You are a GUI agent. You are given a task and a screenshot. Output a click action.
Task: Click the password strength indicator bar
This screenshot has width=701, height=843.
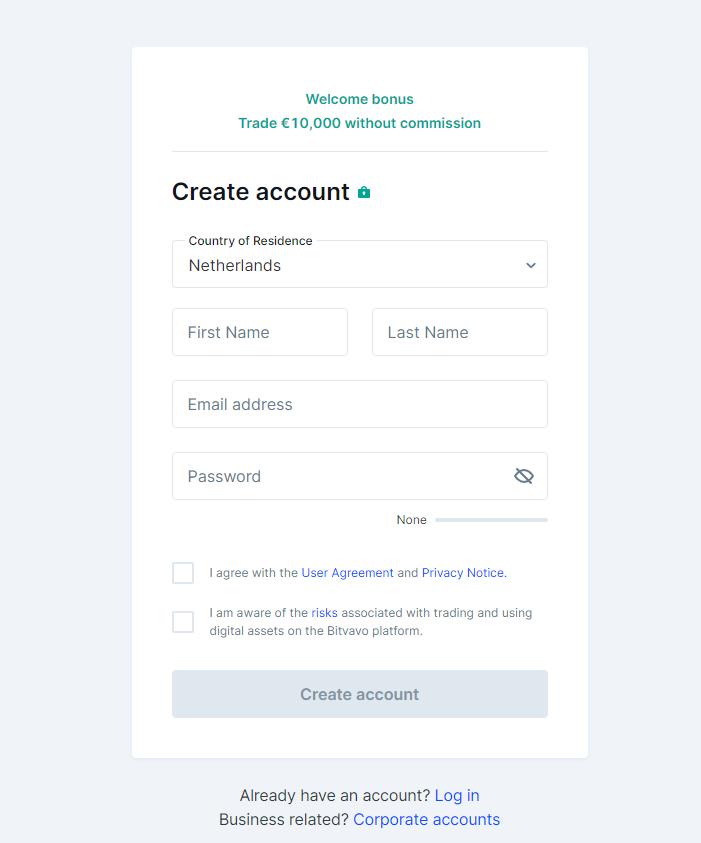point(491,520)
